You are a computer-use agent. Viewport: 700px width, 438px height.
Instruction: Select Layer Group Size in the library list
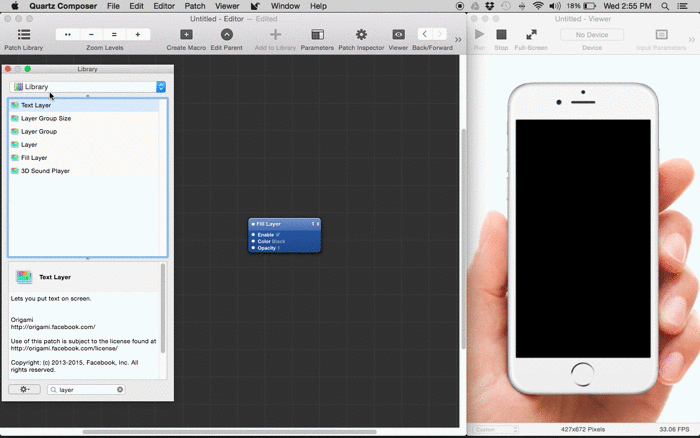tap(46, 118)
